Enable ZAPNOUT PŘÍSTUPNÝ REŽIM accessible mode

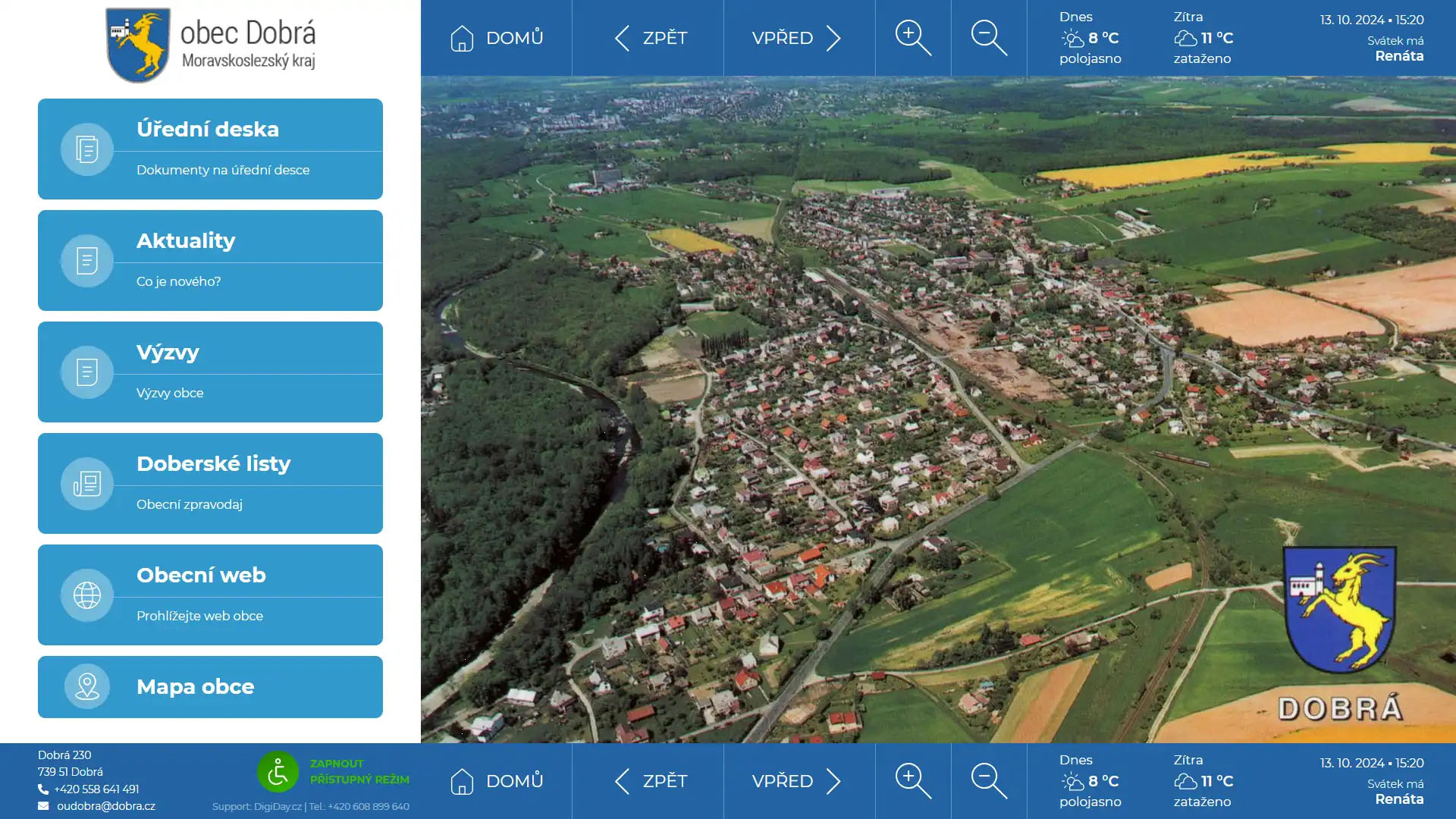coord(359,771)
